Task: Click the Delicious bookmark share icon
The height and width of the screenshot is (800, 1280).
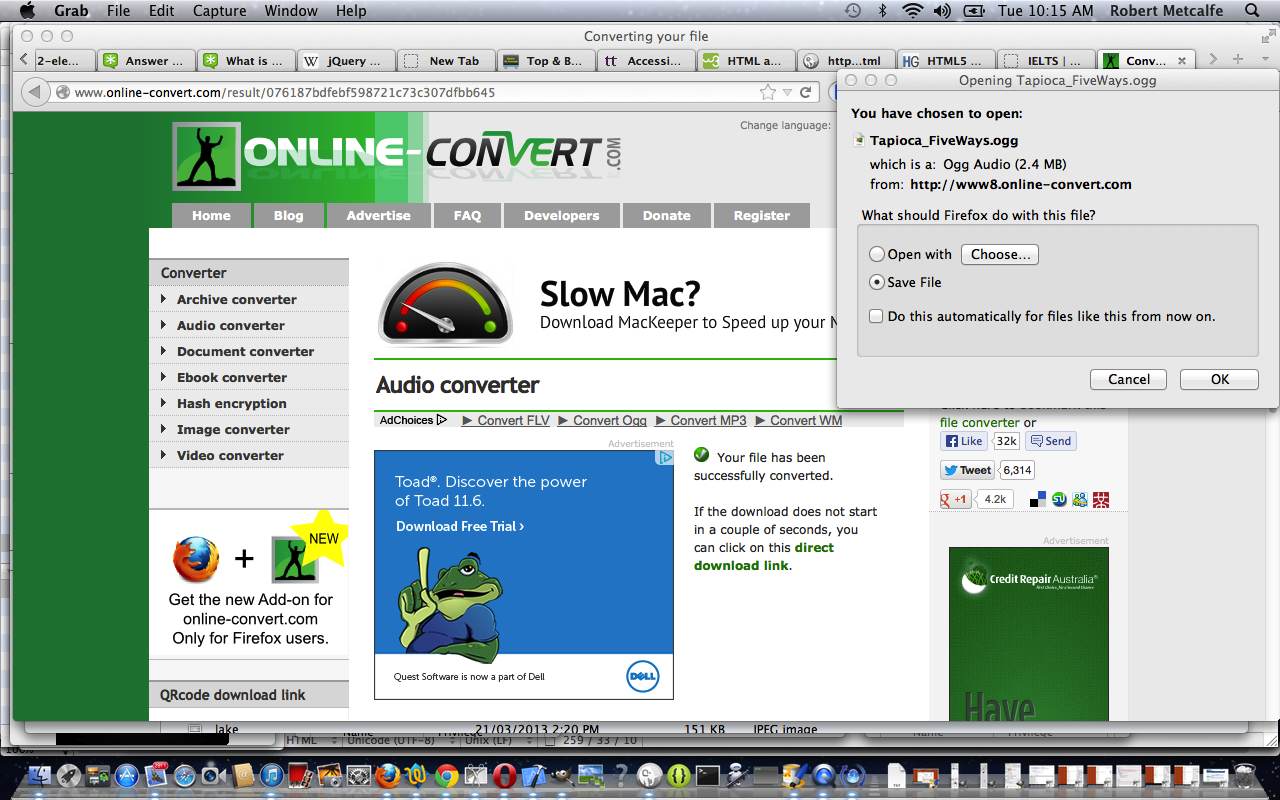Action: click(x=1037, y=499)
